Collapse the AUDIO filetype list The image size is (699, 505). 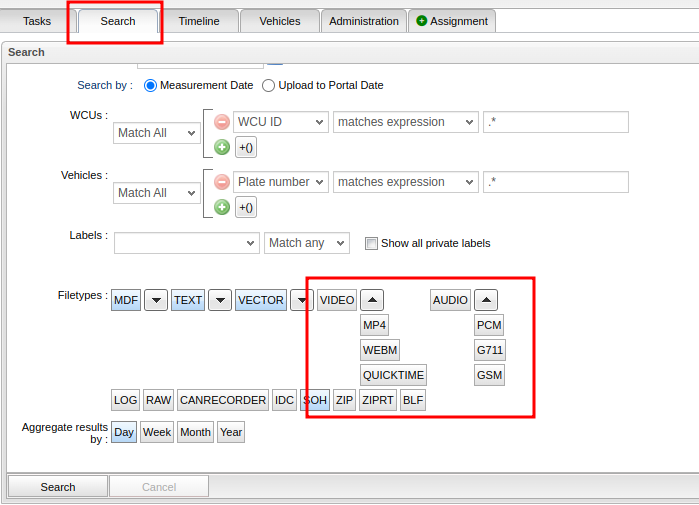coord(485,300)
